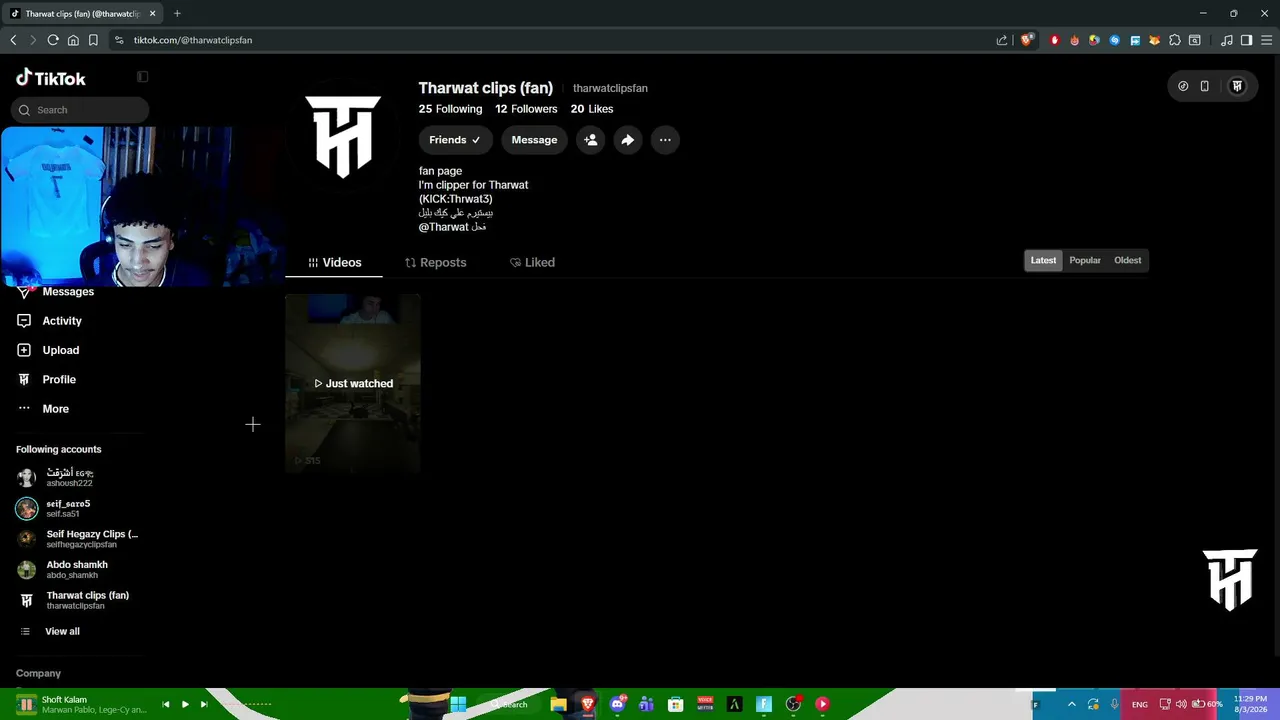The image size is (1280, 720).
Task: Switch to the Reposts tab
Action: (435, 262)
